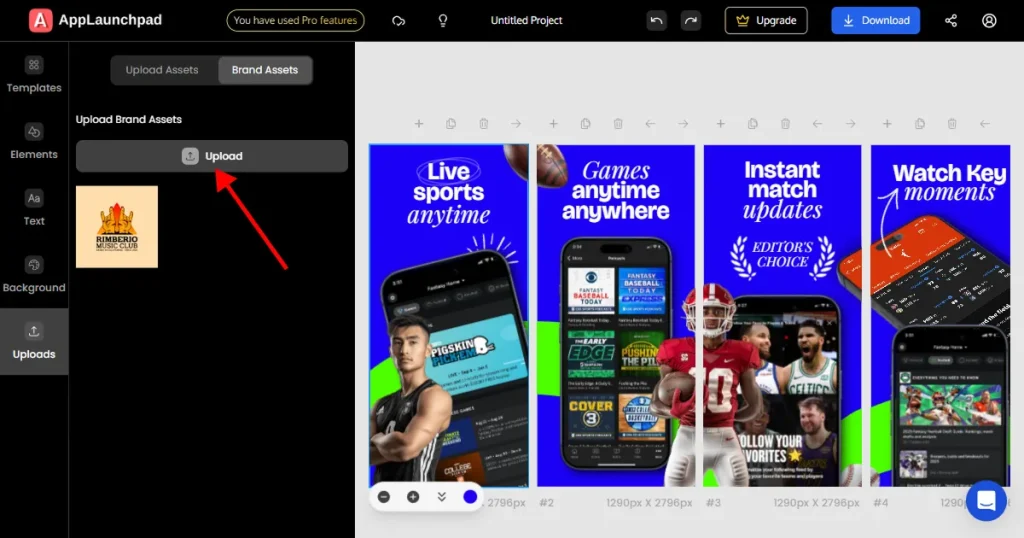Open the Elements panel in sidebar
1024x538 pixels.
coord(34,141)
